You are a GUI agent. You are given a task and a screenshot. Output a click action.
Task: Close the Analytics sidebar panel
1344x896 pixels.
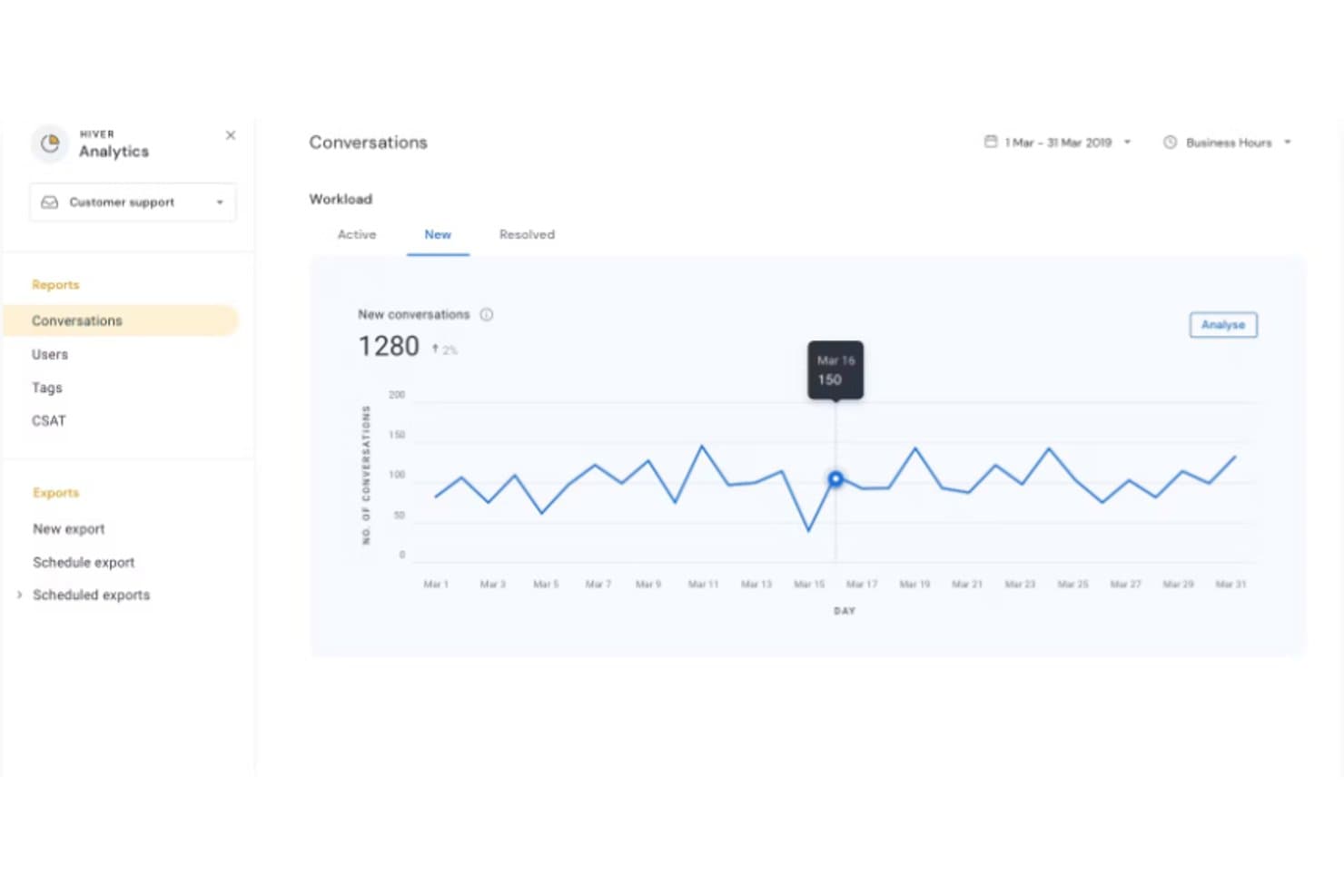tap(231, 135)
